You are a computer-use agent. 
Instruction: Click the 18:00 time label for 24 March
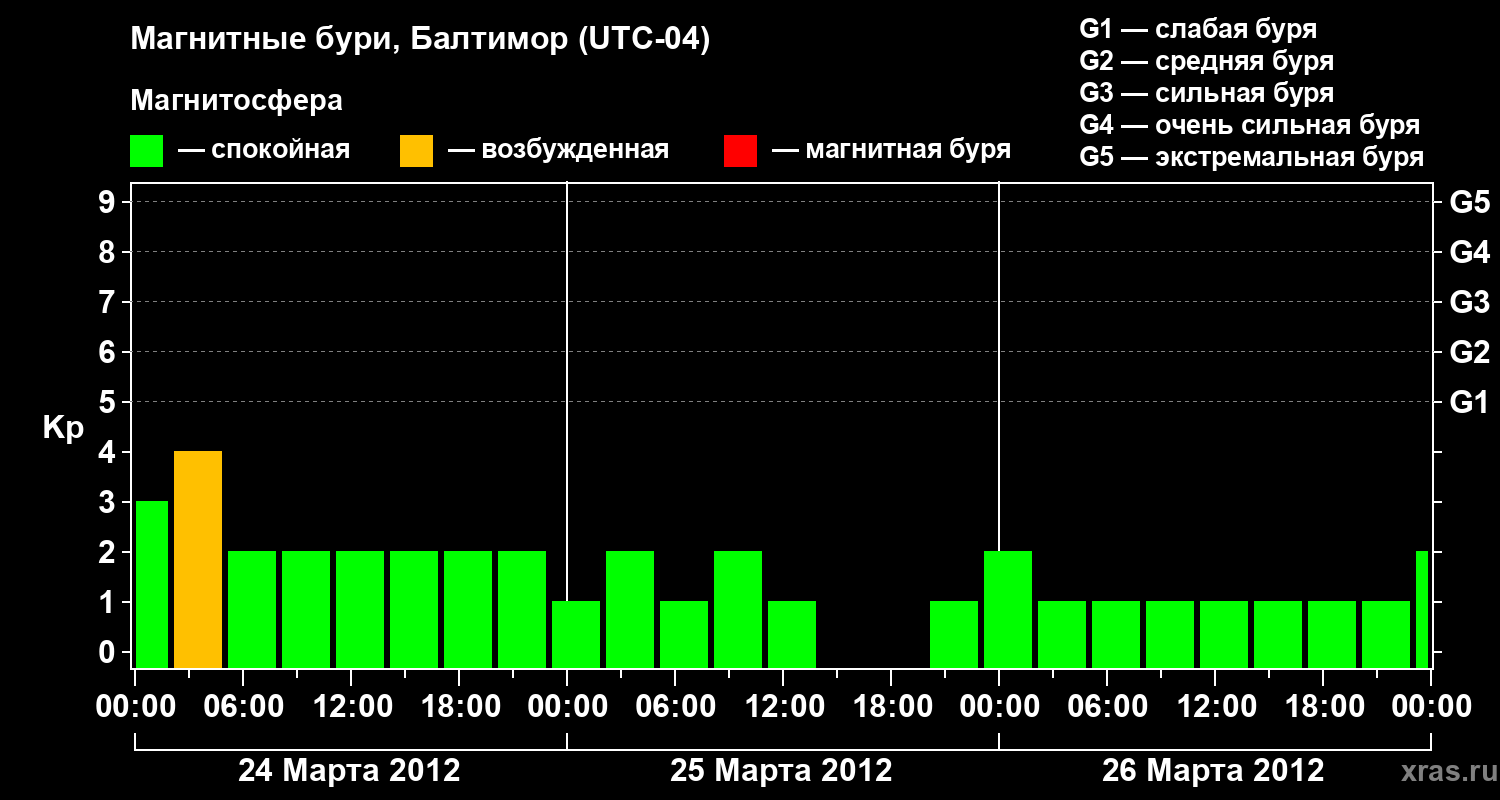(x=459, y=707)
